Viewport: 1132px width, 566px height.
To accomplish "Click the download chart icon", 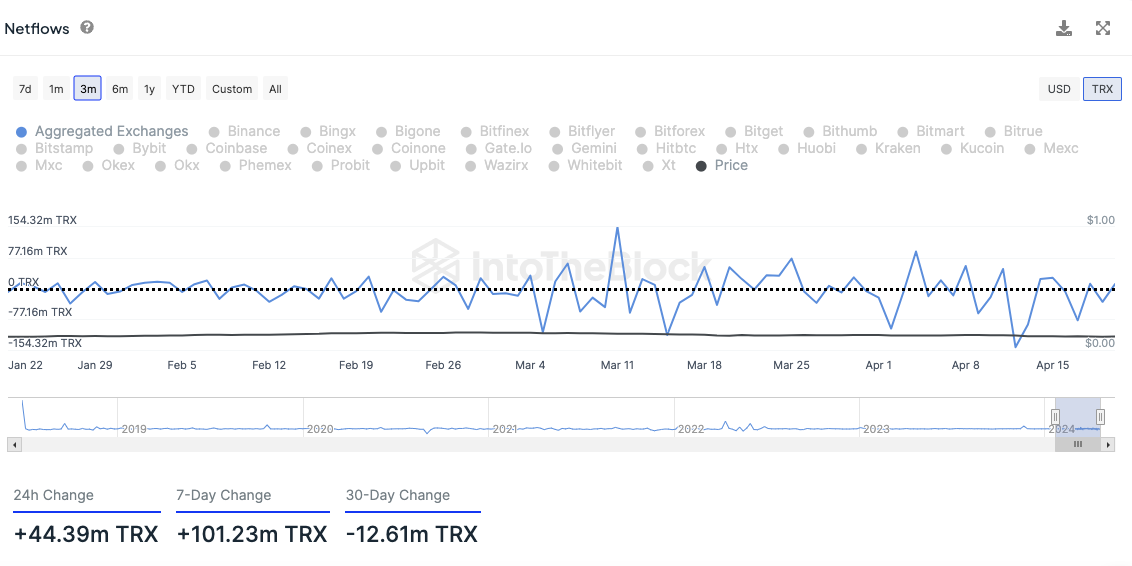I will pos(1063,28).
